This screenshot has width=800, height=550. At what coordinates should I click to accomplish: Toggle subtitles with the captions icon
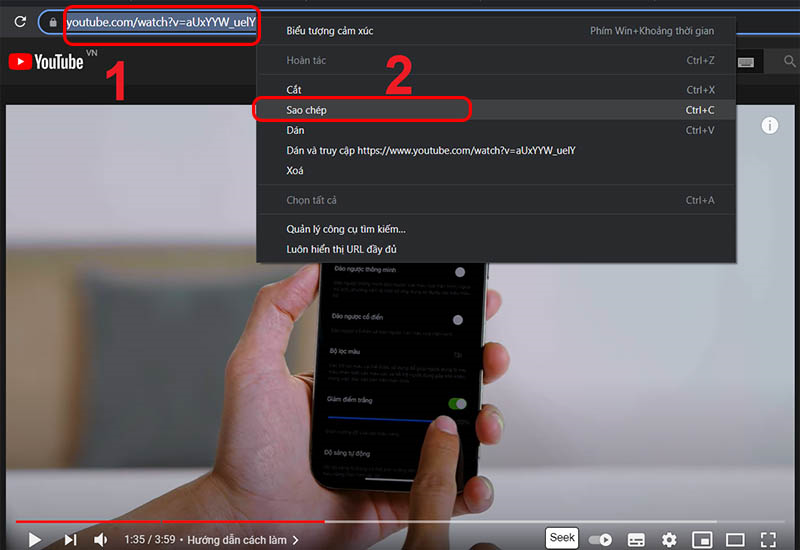click(636, 539)
